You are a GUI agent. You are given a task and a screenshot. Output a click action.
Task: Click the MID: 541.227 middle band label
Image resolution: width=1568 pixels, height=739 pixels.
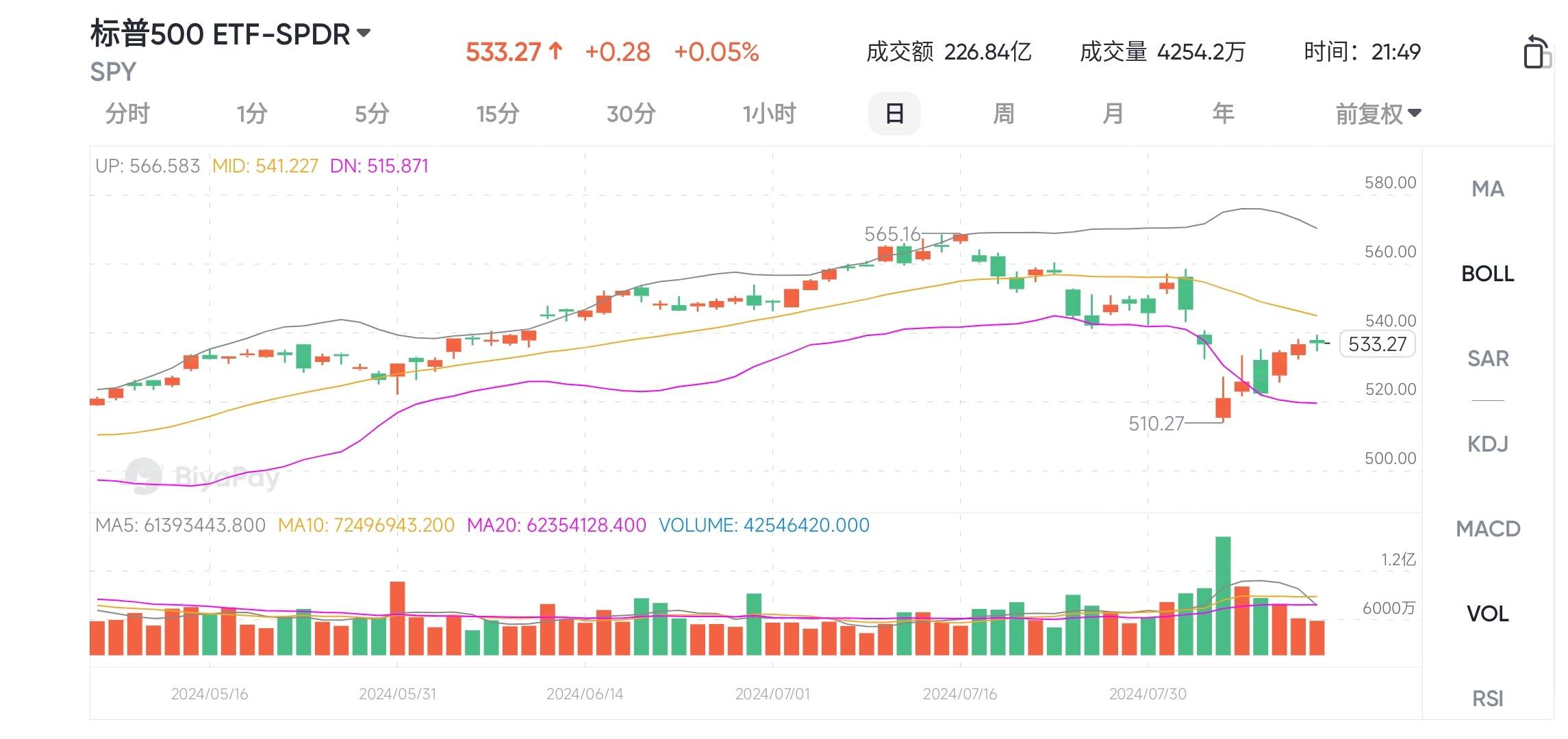point(265,166)
